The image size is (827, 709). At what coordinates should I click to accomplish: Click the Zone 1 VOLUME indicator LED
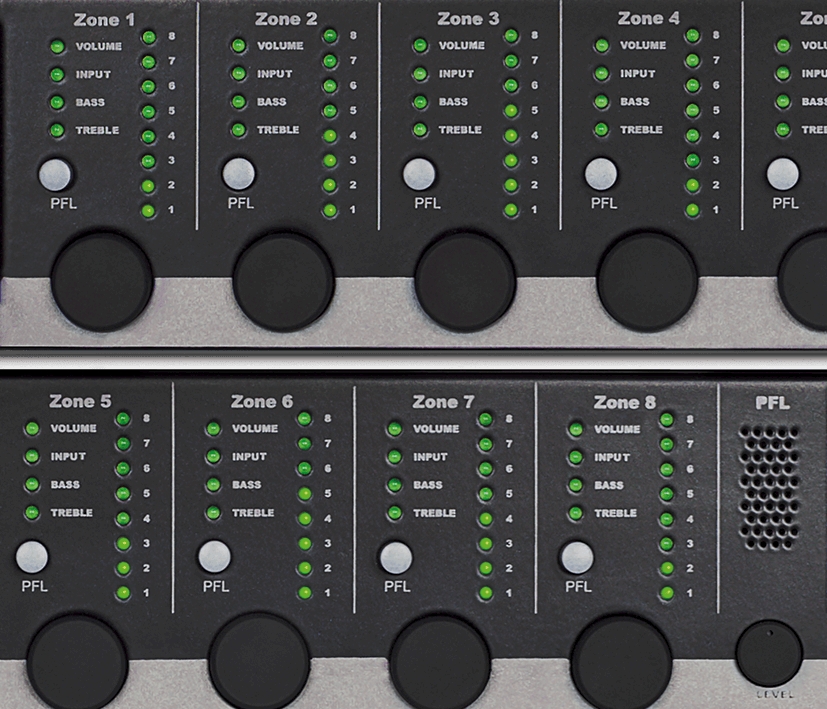[x=57, y=46]
